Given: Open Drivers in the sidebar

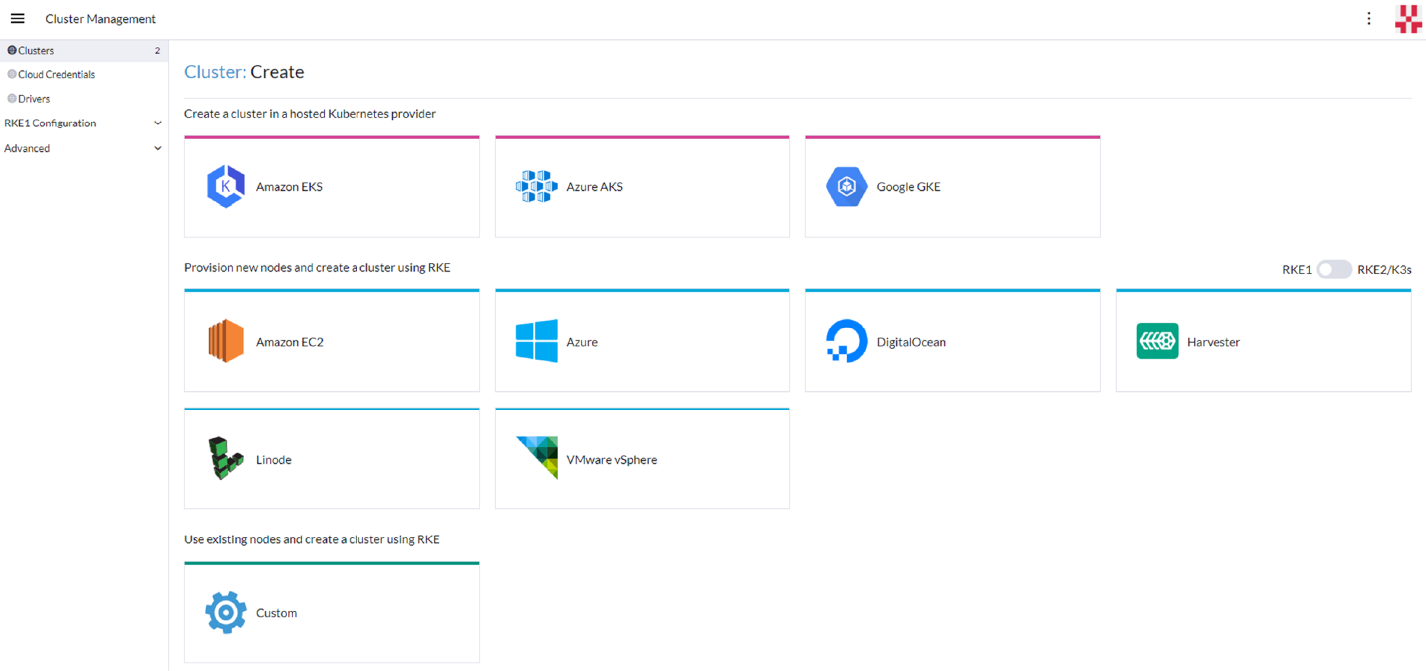Looking at the screenshot, I should click(34, 99).
